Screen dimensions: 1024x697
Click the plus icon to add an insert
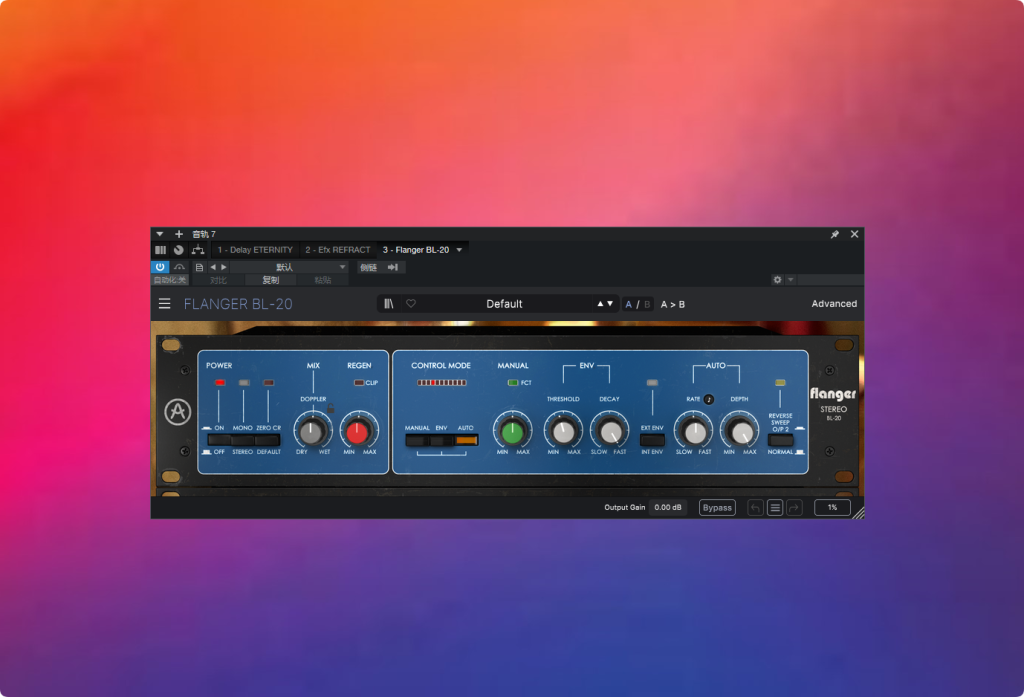(x=179, y=234)
